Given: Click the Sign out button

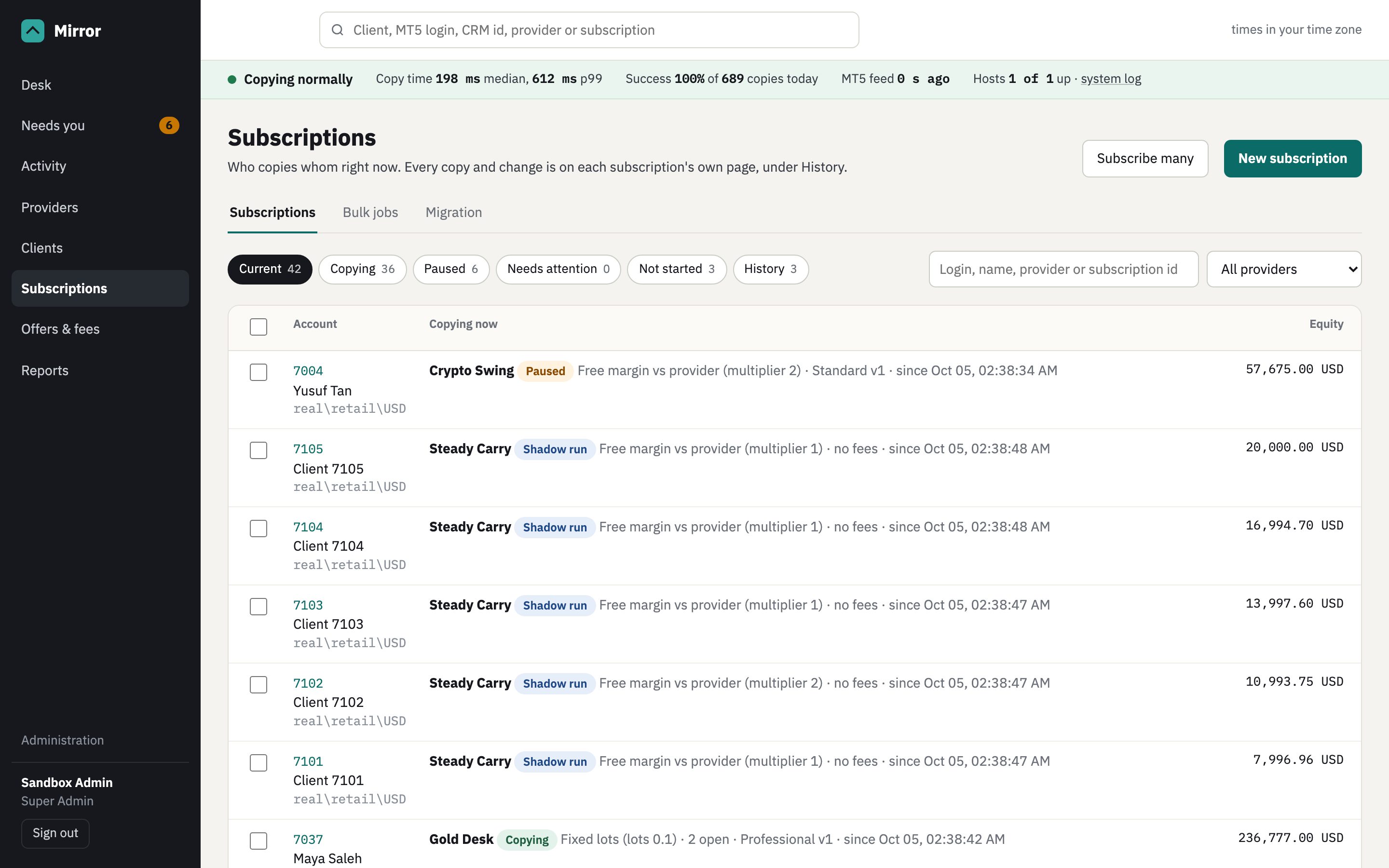Looking at the screenshot, I should [x=55, y=833].
